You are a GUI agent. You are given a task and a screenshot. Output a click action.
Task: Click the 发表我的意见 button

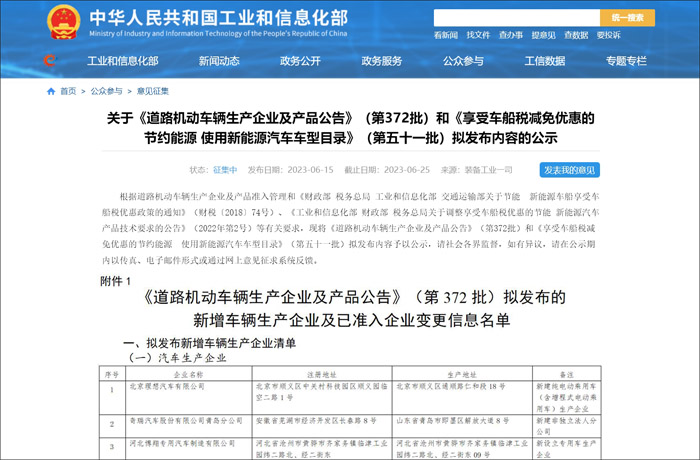click(x=570, y=170)
